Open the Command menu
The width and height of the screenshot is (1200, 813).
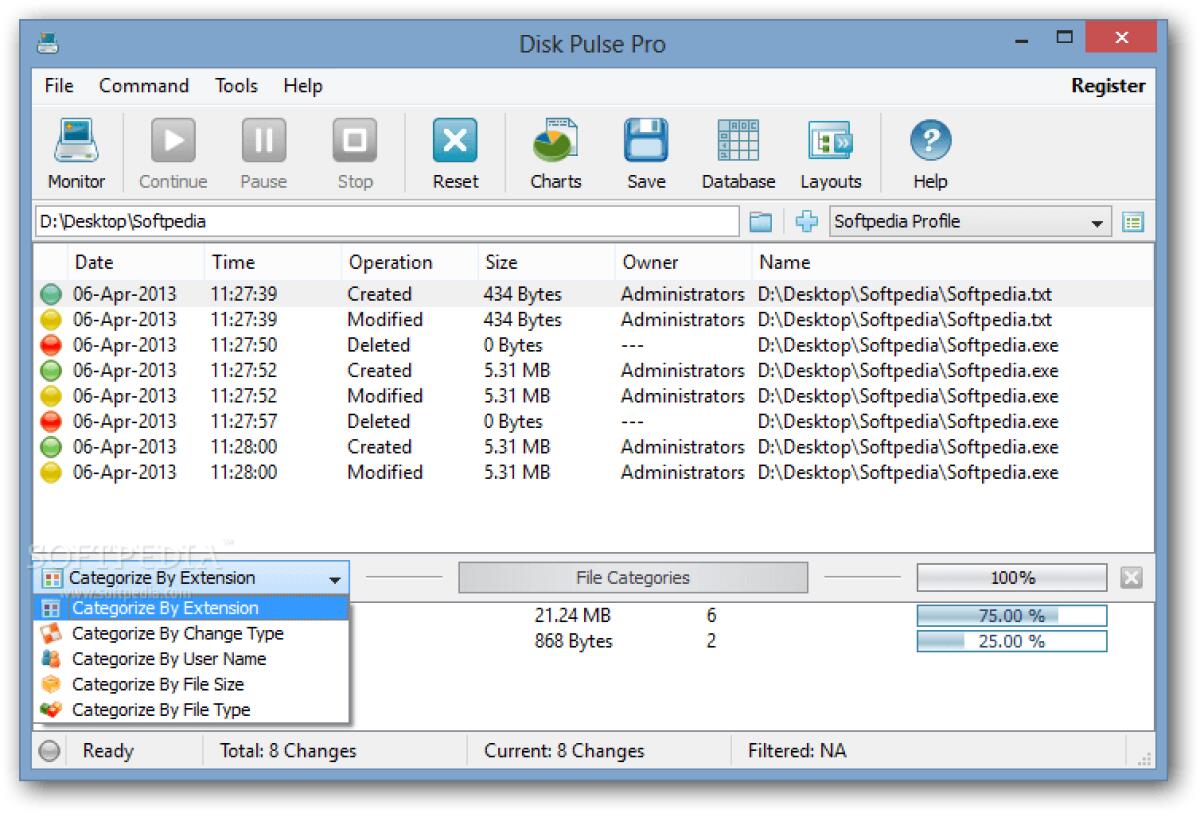(143, 86)
